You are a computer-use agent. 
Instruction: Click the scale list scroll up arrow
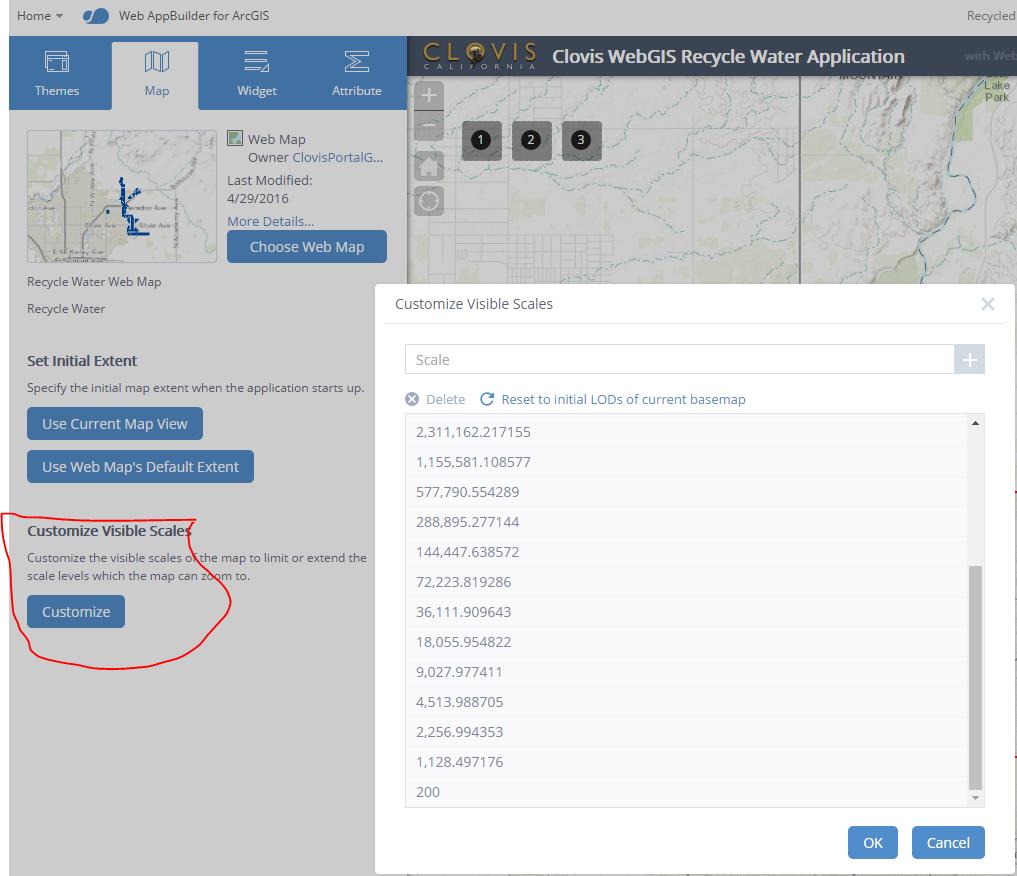(975, 423)
